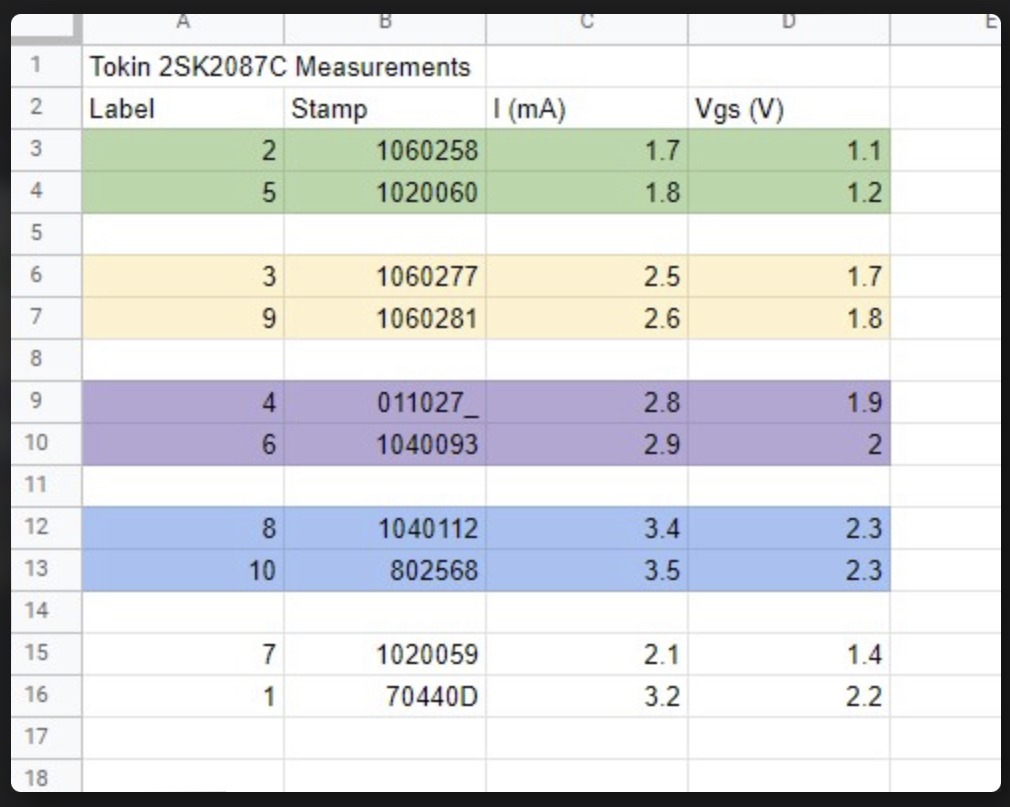The image size is (1010, 807).
Task: Select current value 3.5 in row 13
Action: pyautogui.click(x=587, y=570)
